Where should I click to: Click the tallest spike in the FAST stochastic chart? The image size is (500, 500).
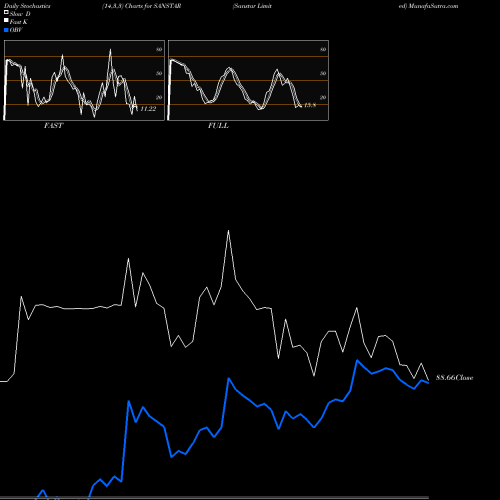tap(110, 50)
